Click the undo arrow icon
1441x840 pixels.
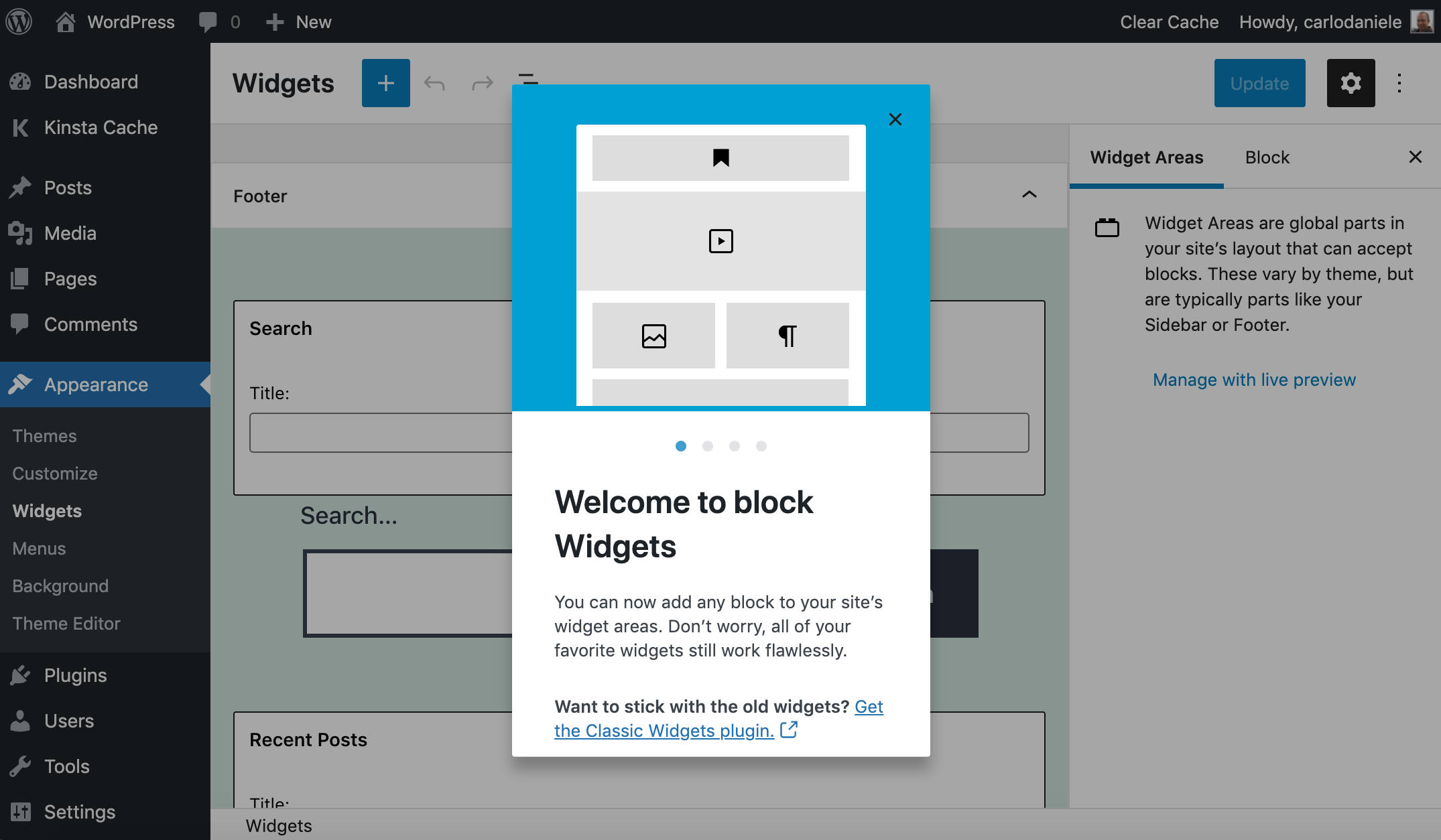coord(435,83)
